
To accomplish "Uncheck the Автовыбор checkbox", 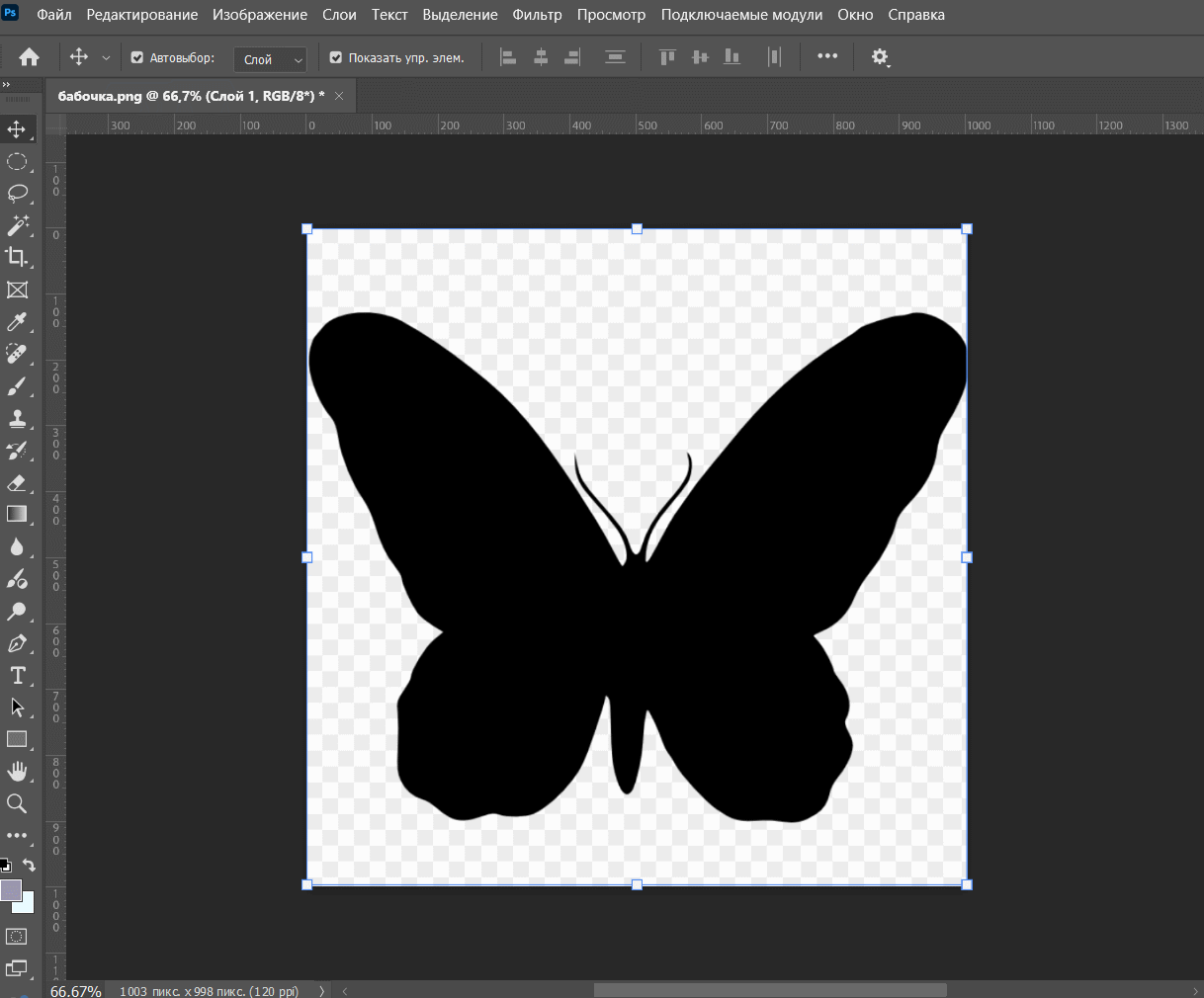I will [137, 58].
